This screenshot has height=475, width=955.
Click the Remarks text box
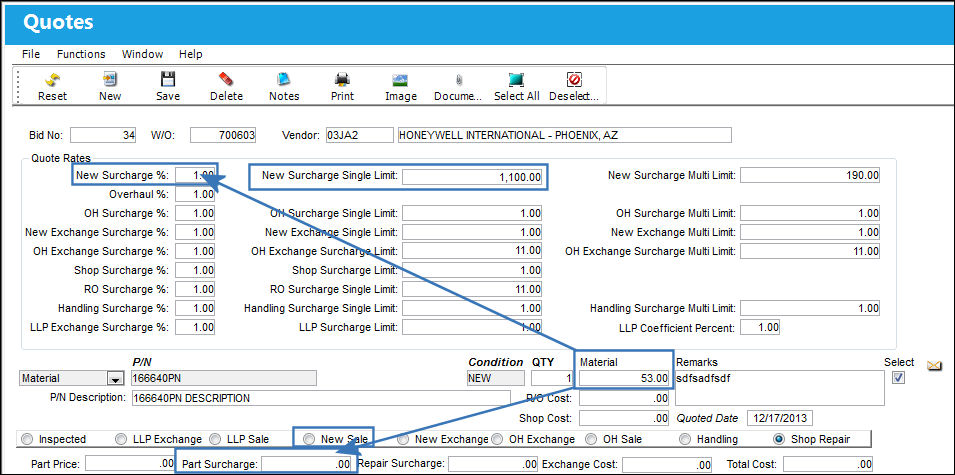(780, 388)
